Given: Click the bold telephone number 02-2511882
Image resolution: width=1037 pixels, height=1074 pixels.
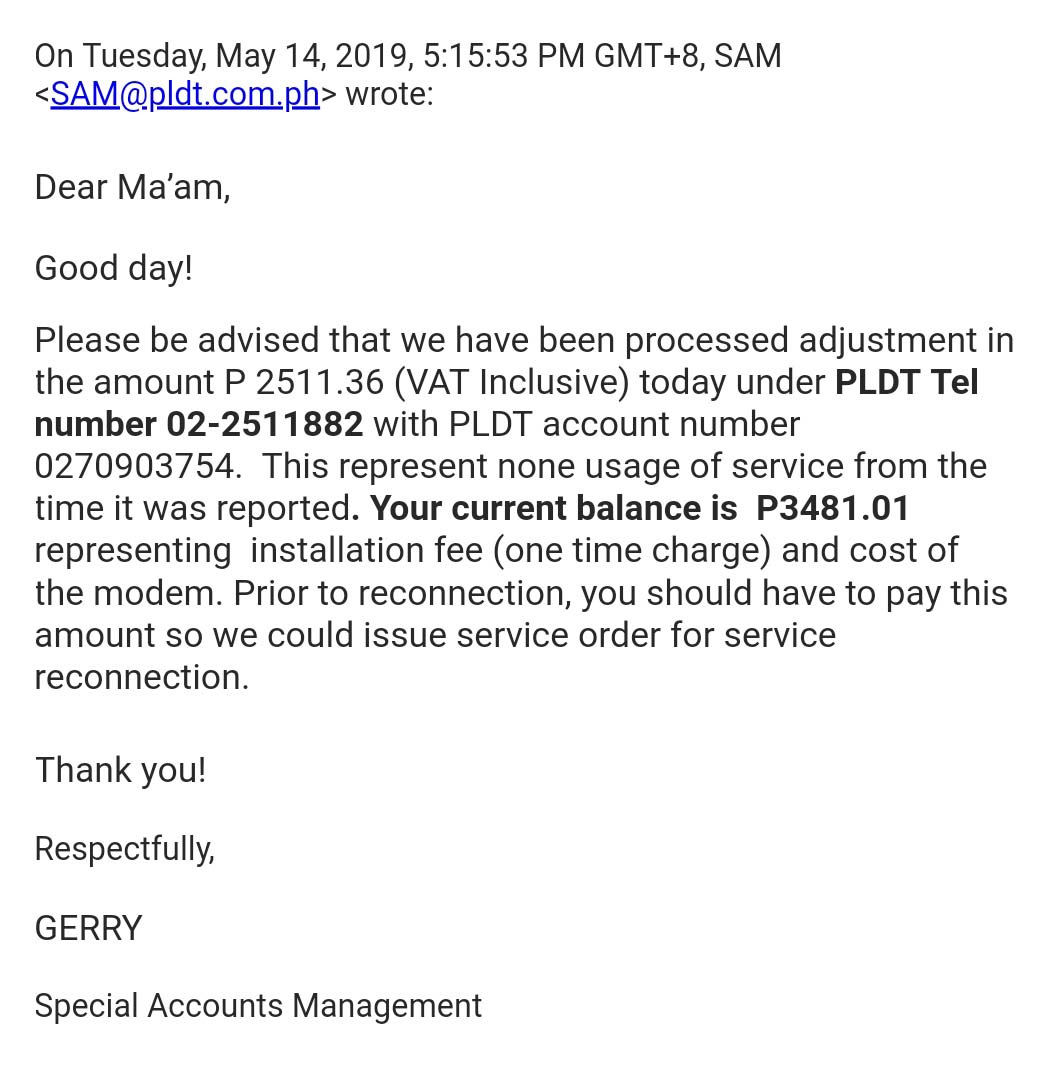Looking at the screenshot, I should click(x=264, y=424).
